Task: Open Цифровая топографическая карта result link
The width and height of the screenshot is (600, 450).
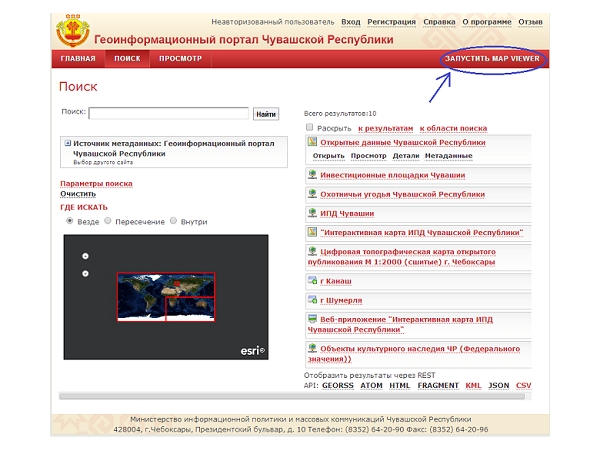Action: click(x=402, y=257)
